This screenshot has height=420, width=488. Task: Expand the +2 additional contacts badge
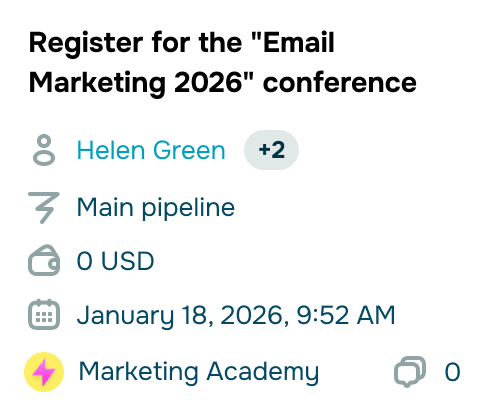271,150
